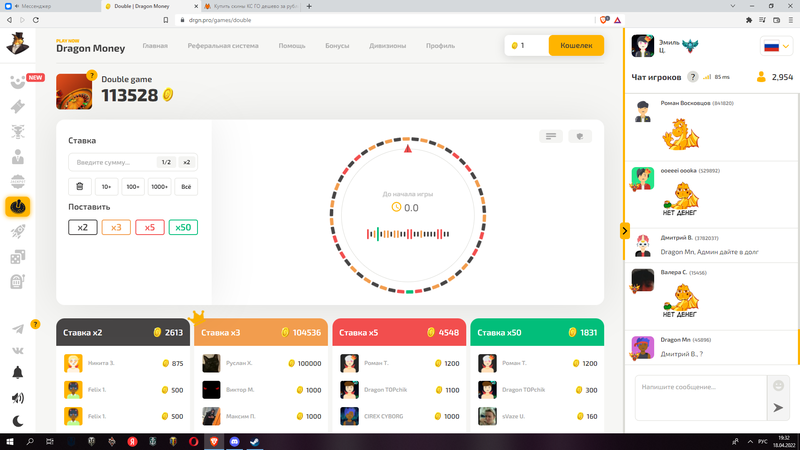Clear the bet with the trash icon

click(x=80, y=187)
